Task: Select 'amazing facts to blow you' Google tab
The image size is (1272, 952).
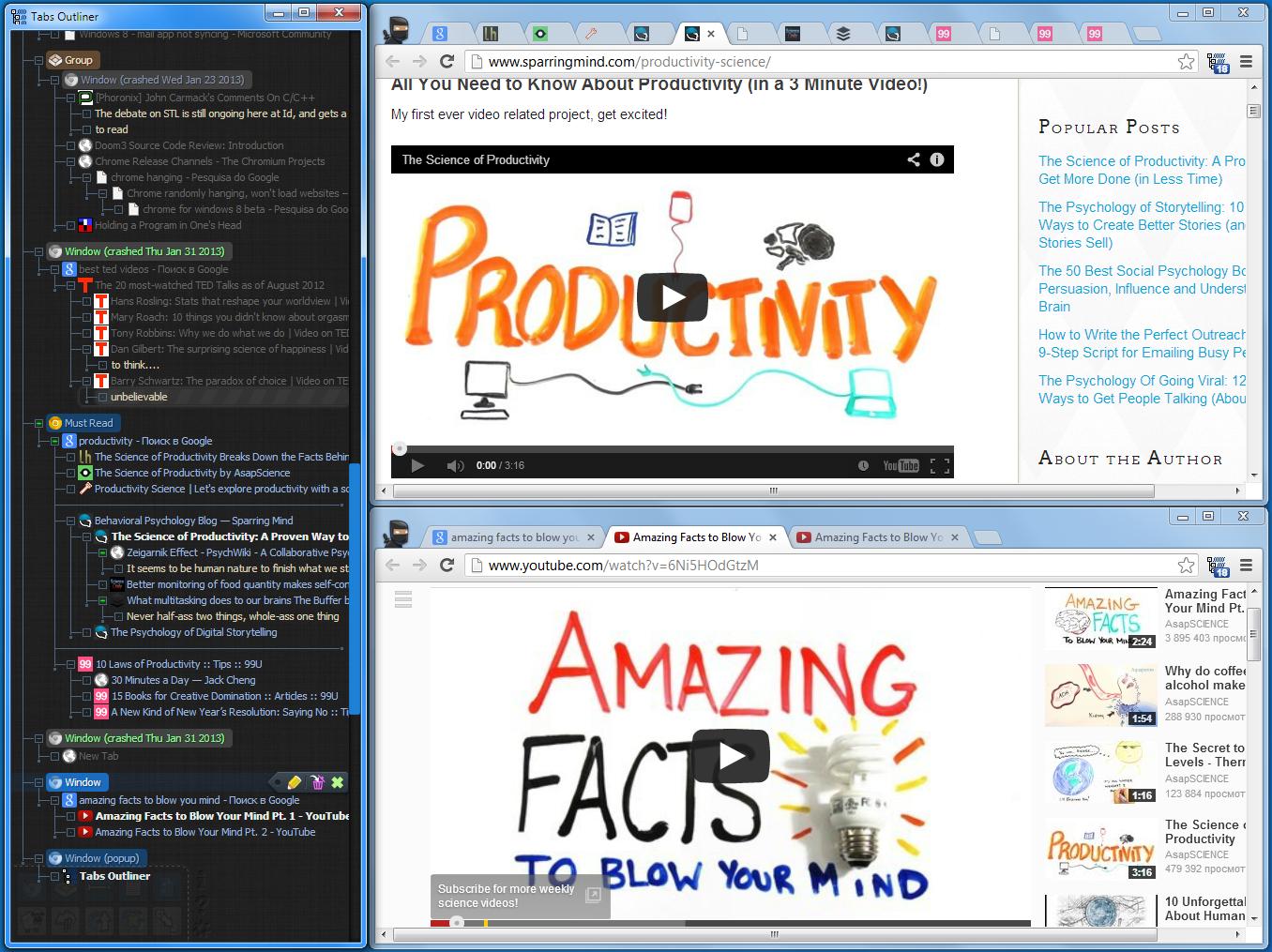Action: click(514, 537)
